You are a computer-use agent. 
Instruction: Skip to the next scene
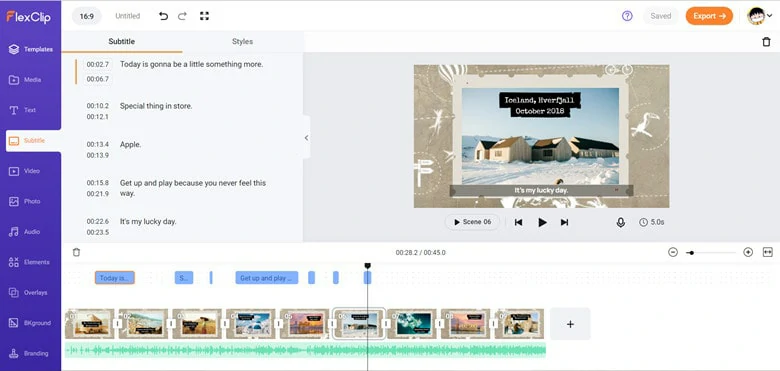click(564, 222)
